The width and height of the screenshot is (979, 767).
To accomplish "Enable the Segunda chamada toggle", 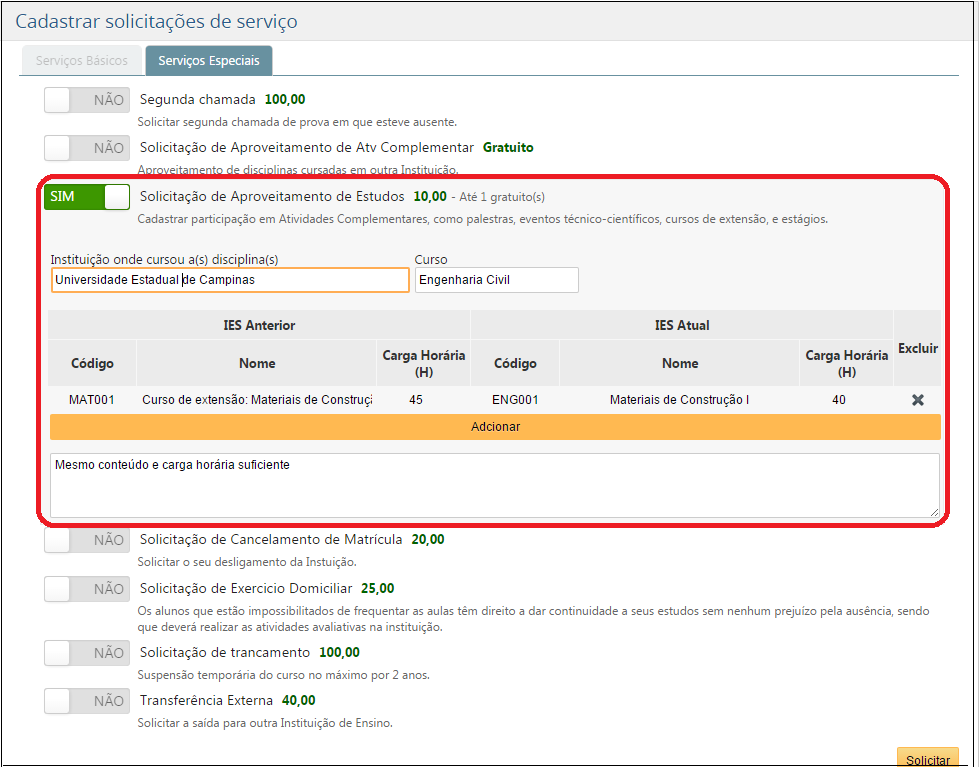I will click(85, 100).
